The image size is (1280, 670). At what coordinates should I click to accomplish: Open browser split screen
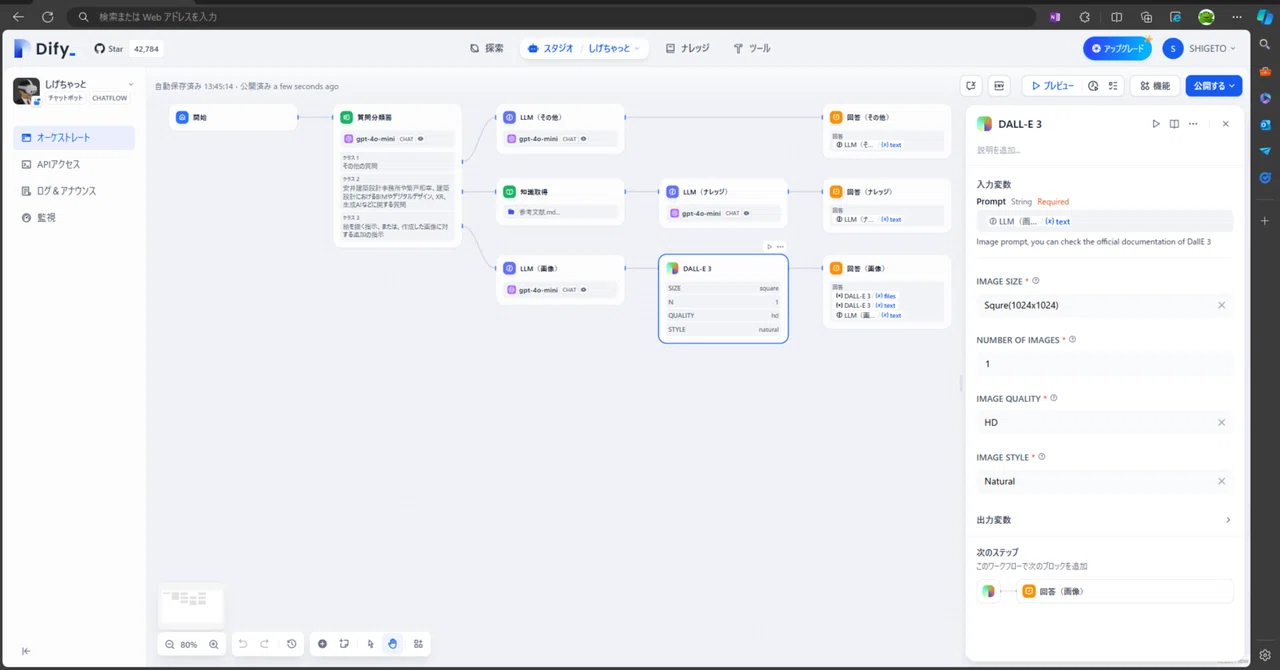tap(1116, 17)
